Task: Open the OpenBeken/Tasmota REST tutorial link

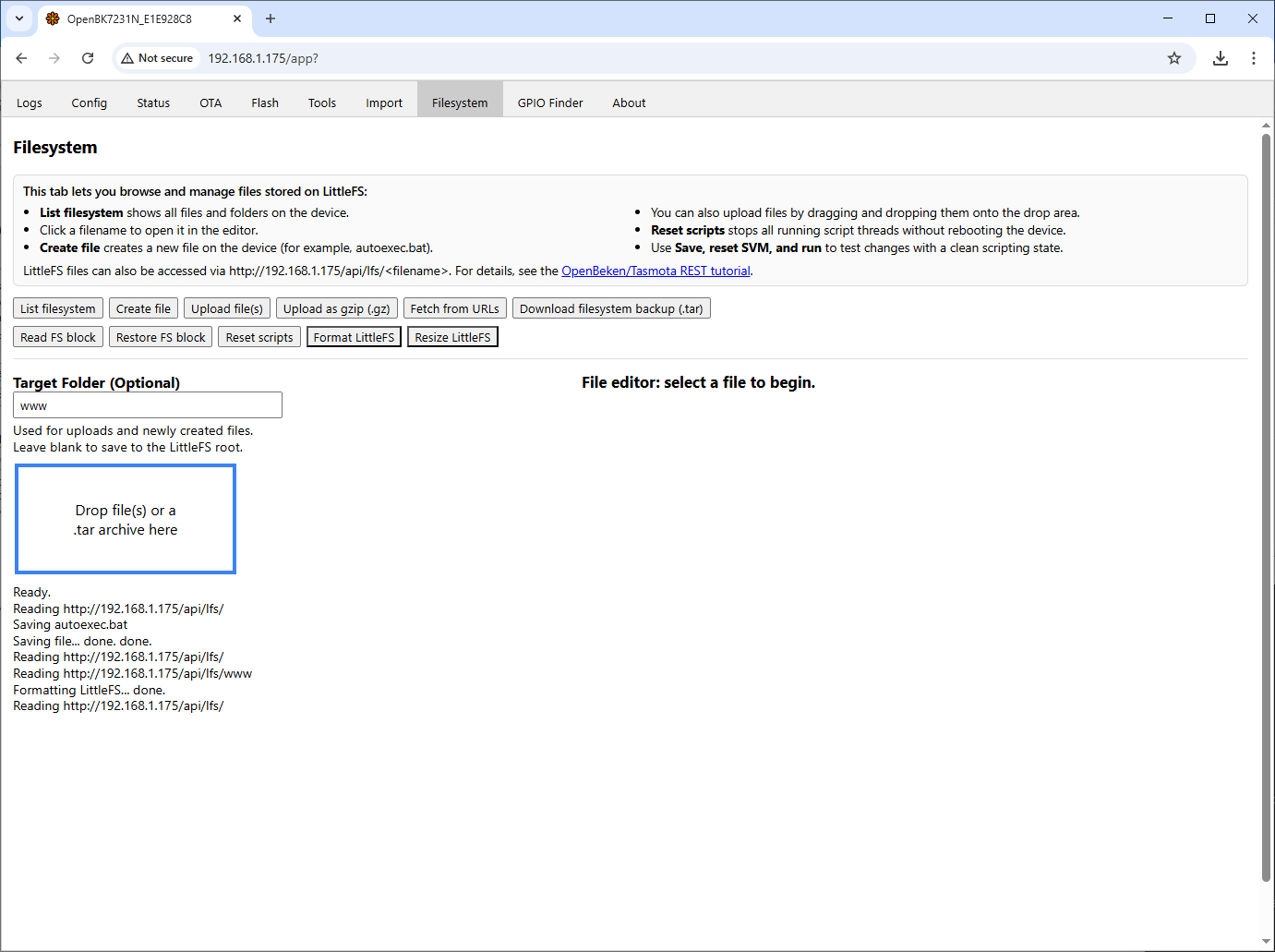Action: [656, 271]
